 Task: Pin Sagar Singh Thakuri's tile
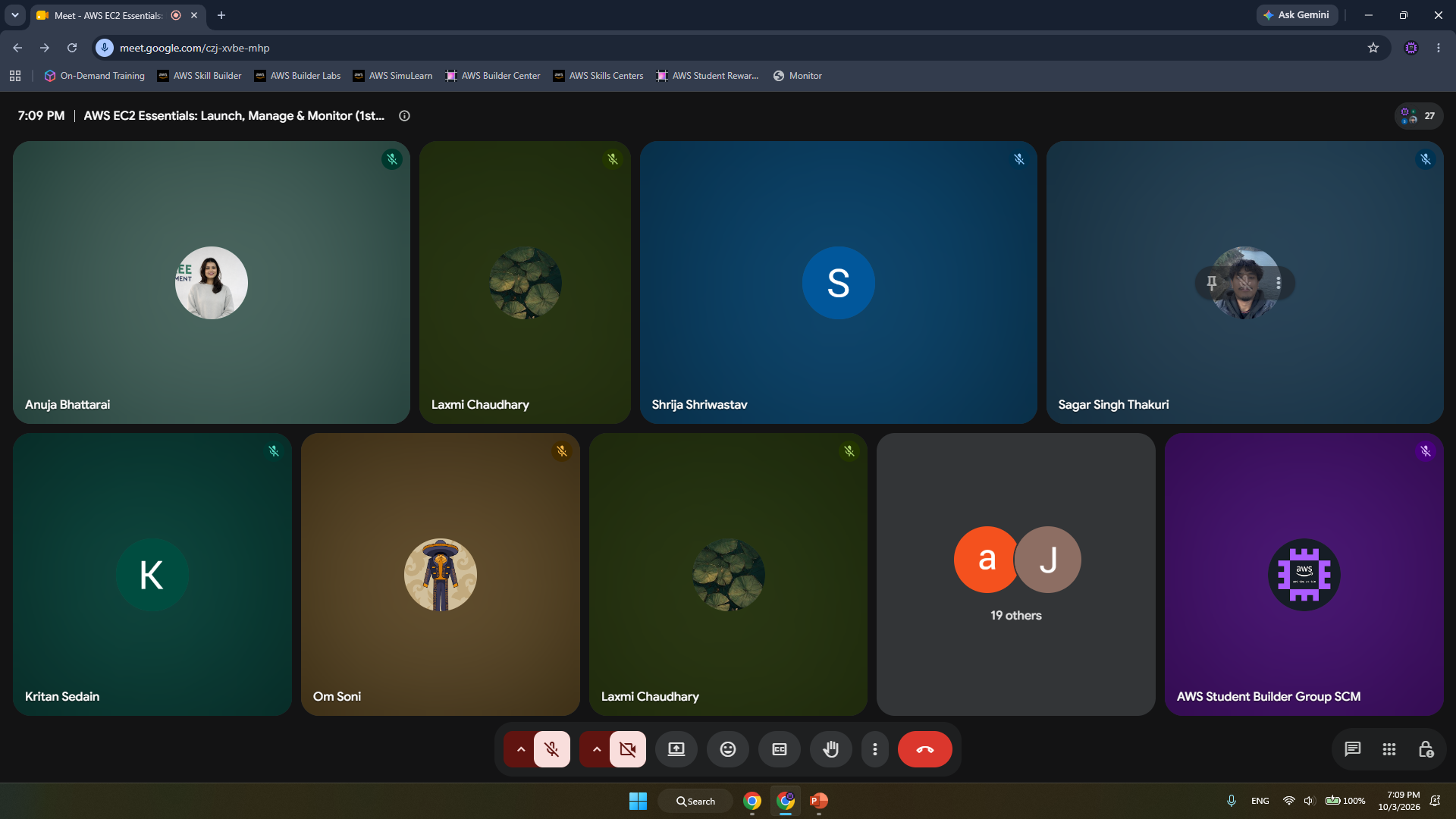1212,283
